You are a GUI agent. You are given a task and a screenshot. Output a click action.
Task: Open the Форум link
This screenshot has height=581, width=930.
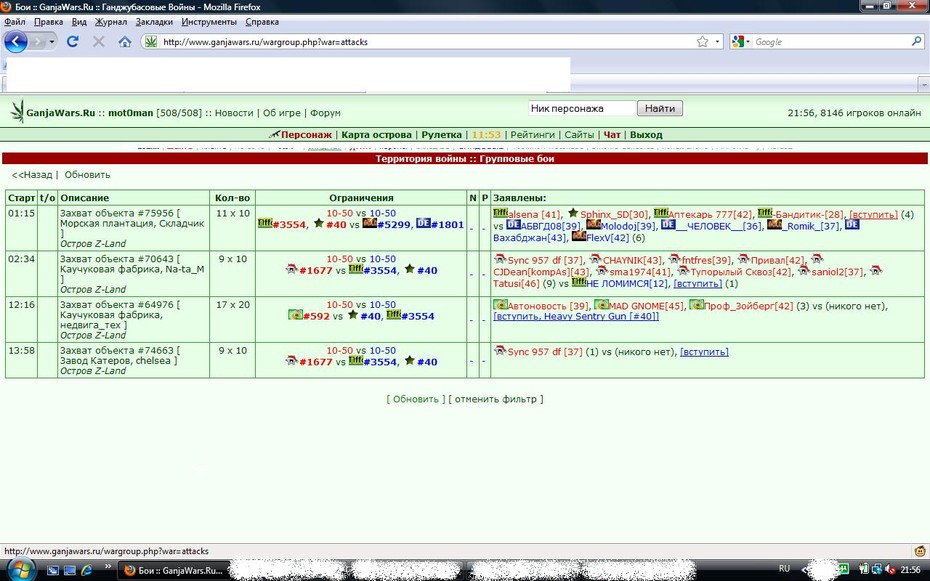(325, 113)
